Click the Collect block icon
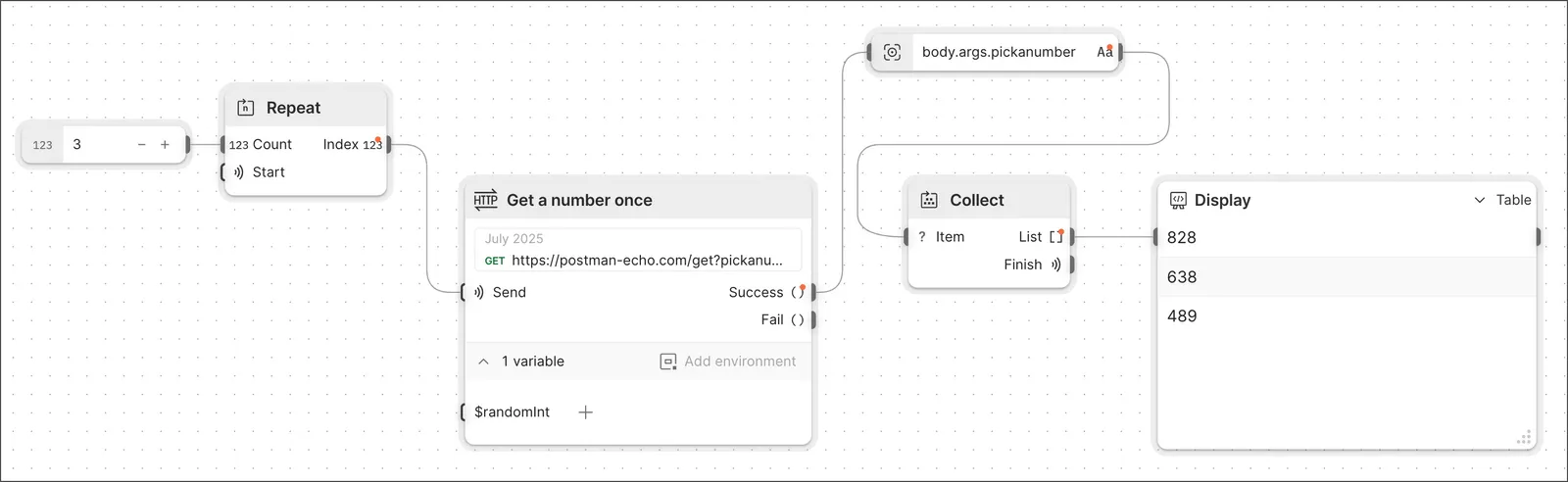The image size is (1568, 482). [929, 200]
